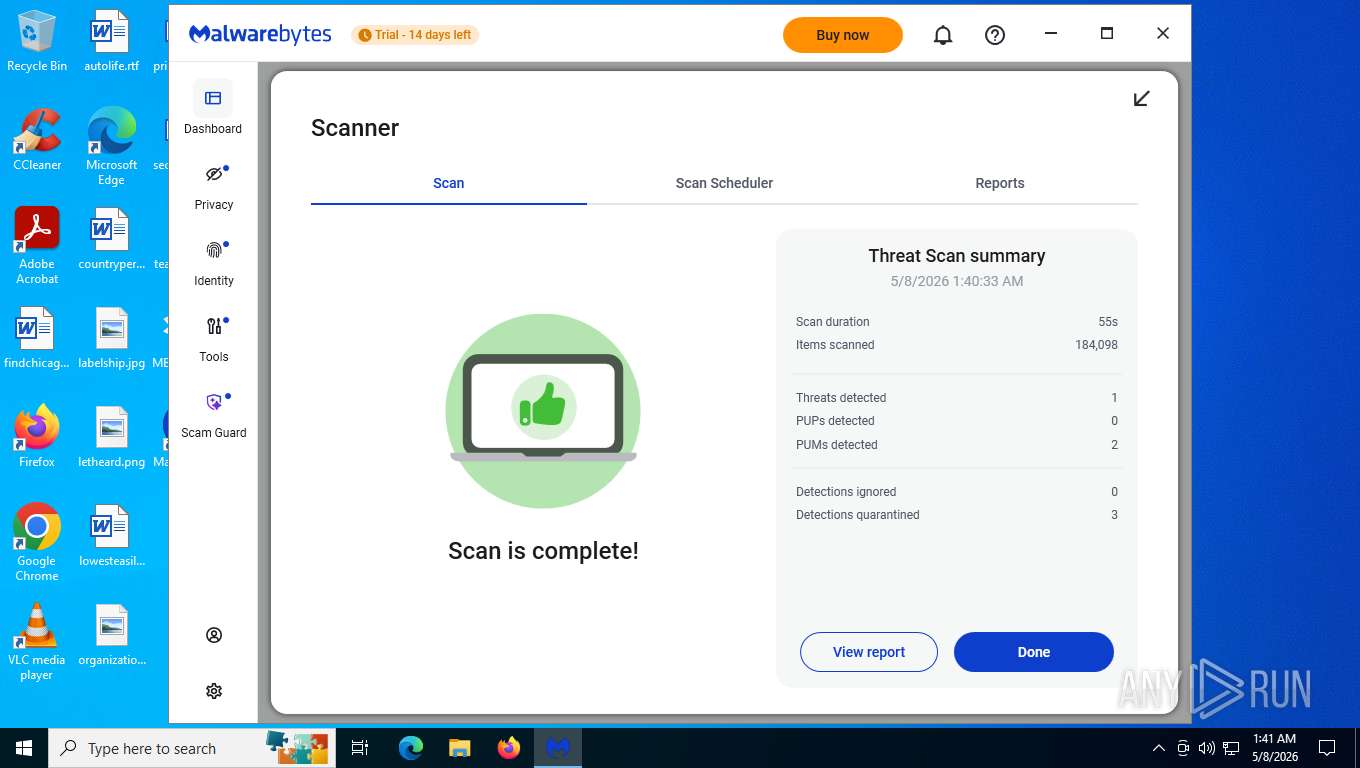Screen dimensions: 1360x768
Task: Click the View report button
Action: click(869, 652)
